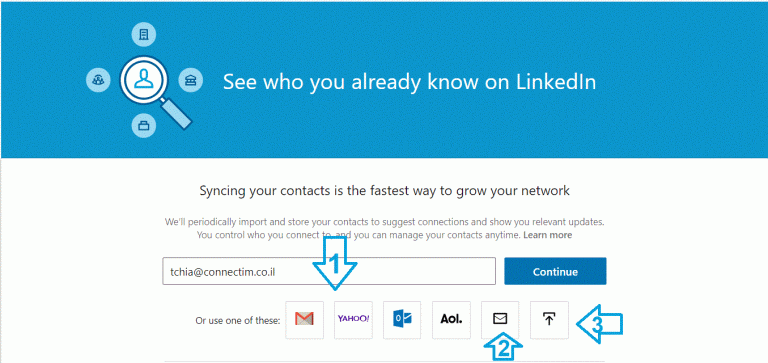Image resolution: width=768 pixels, height=363 pixels.
Task: Focus the email address input field
Action: pos(329,271)
